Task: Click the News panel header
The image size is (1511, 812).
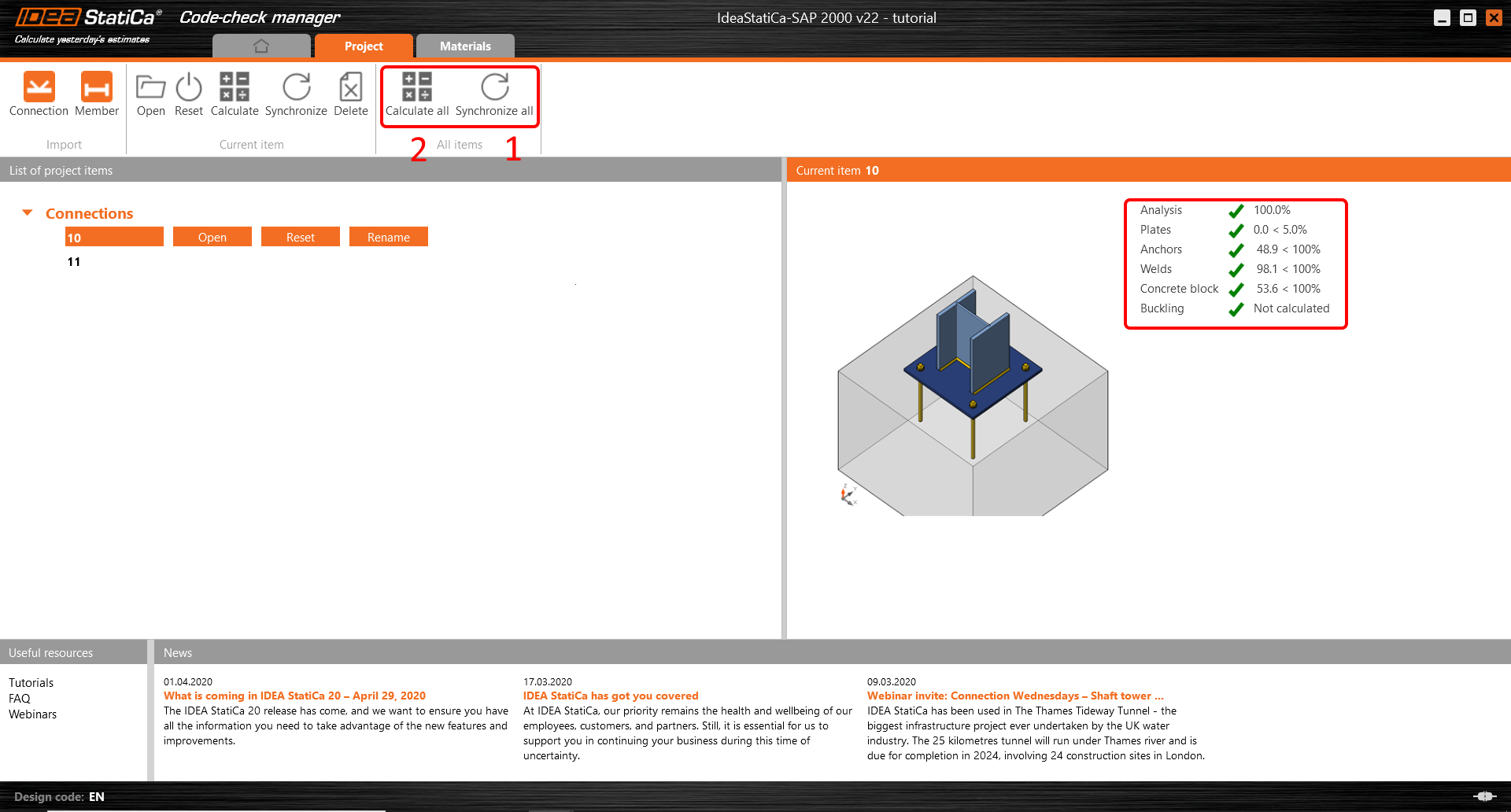Action: tap(833, 652)
